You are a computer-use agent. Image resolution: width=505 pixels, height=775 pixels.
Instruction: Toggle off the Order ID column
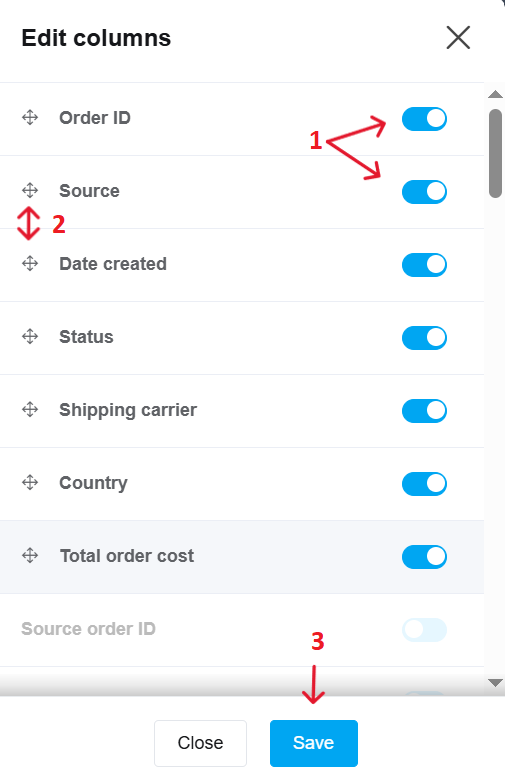coord(424,119)
